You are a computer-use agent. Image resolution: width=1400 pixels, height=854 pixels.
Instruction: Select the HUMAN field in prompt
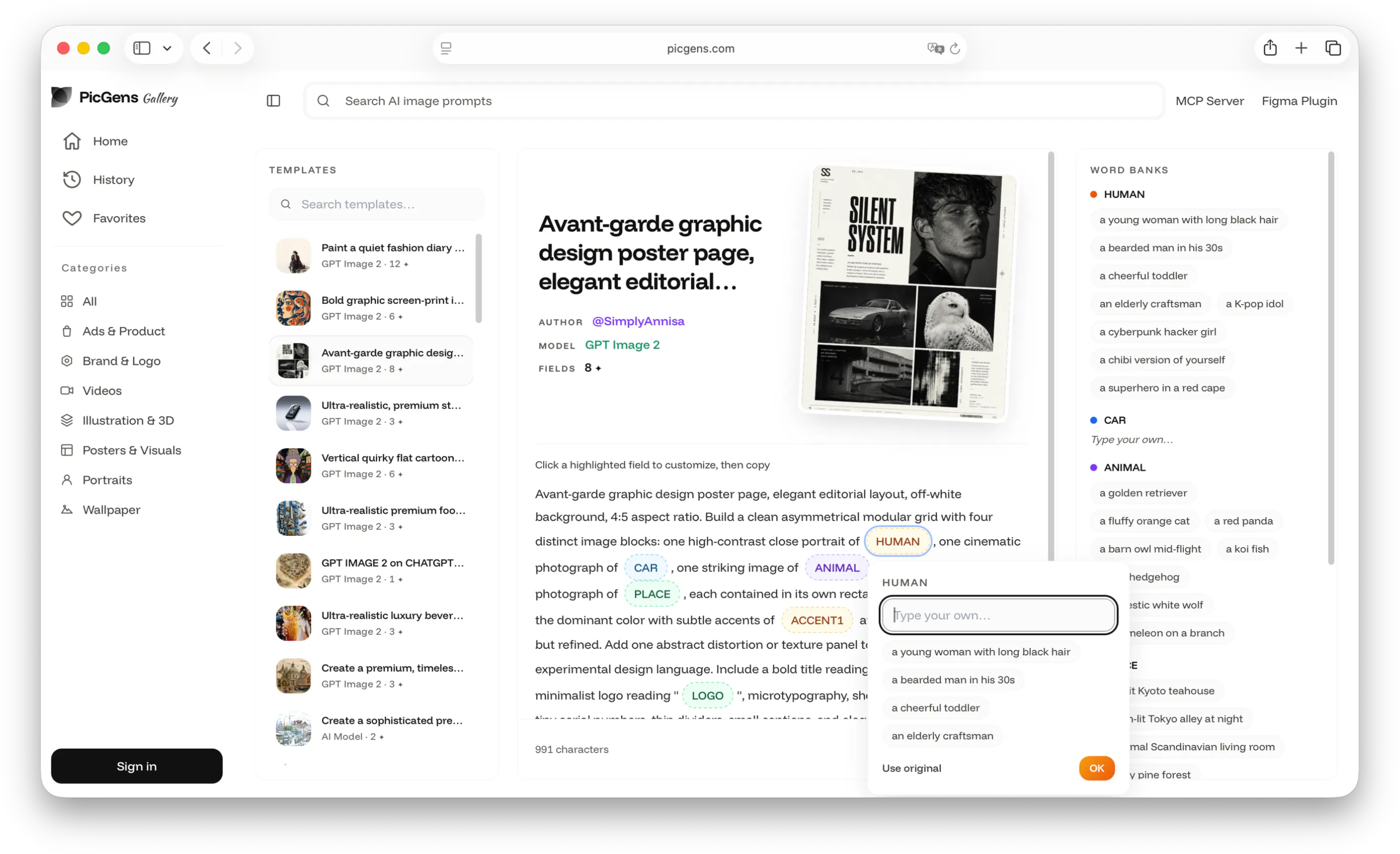[x=897, y=541]
